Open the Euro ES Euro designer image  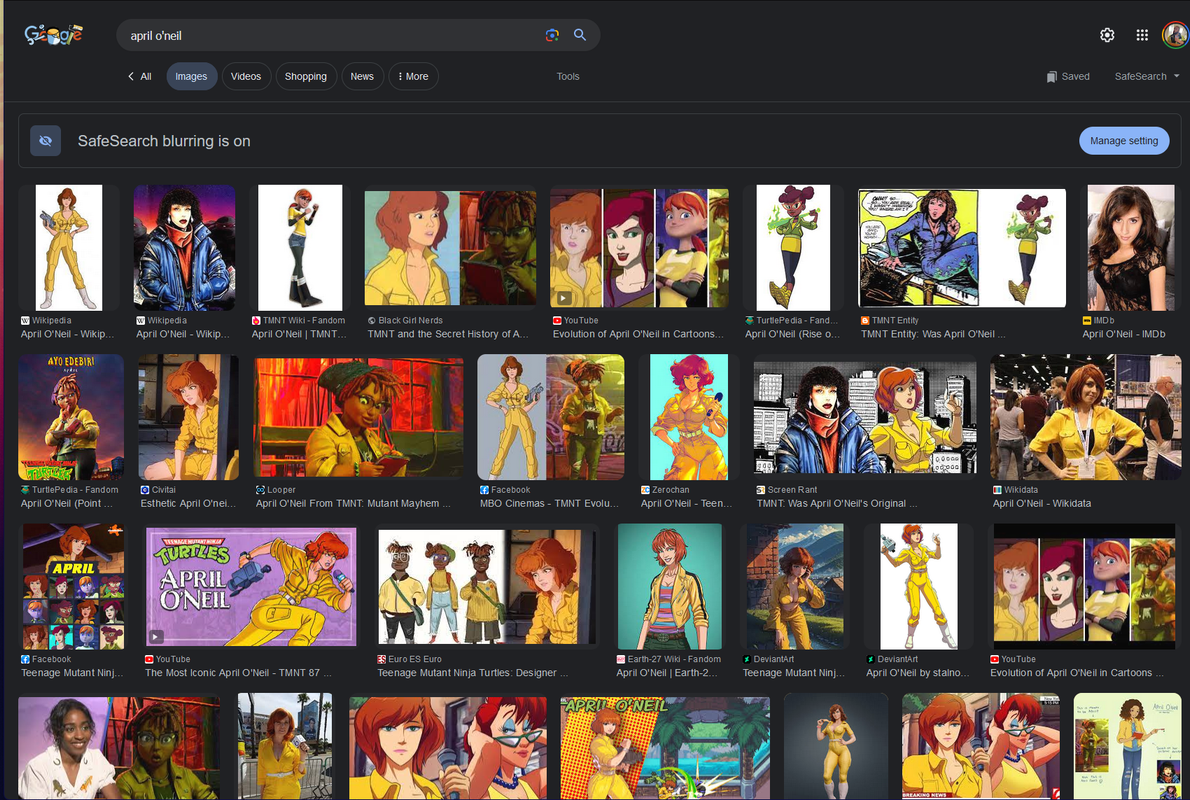(x=486, y=587)
